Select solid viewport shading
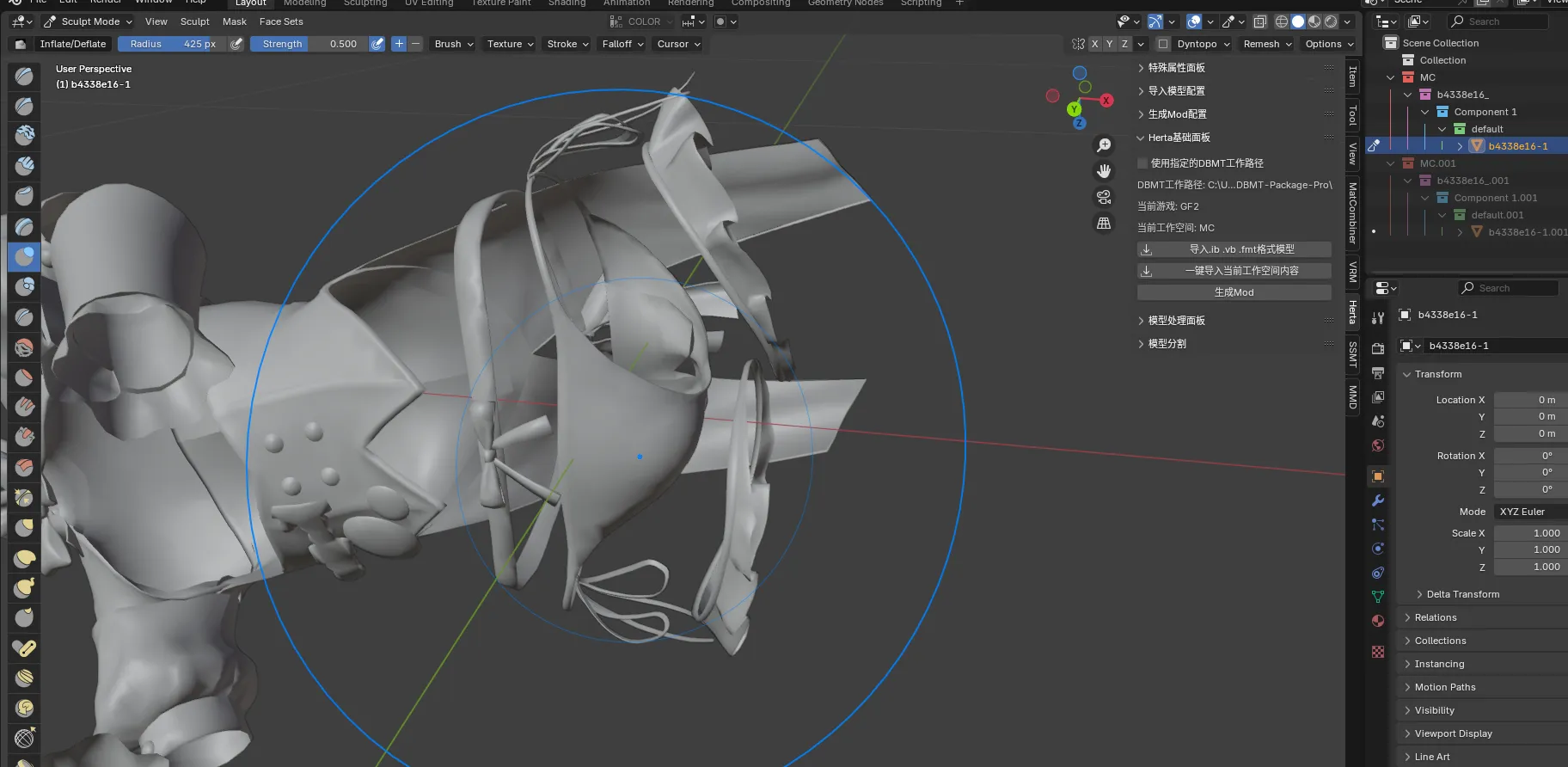 point(1298,21)
